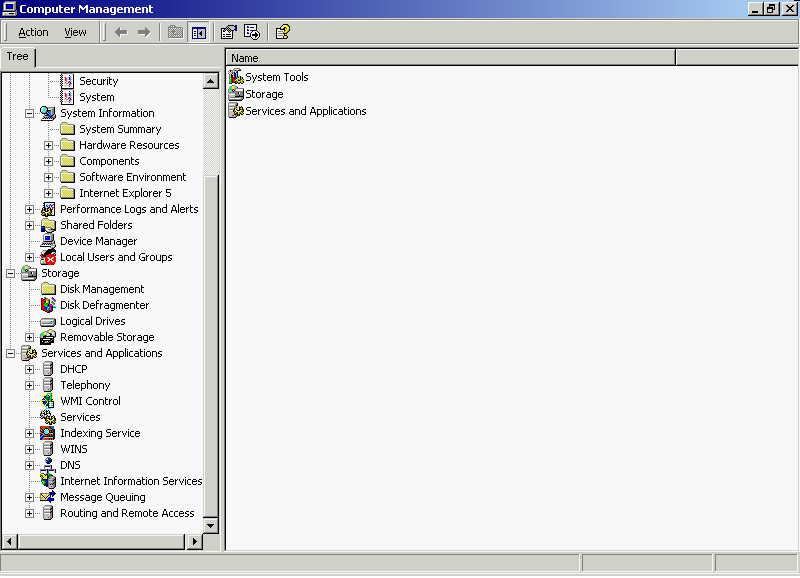
Task: Click the Export List toolbar icon
Action: 252,32
